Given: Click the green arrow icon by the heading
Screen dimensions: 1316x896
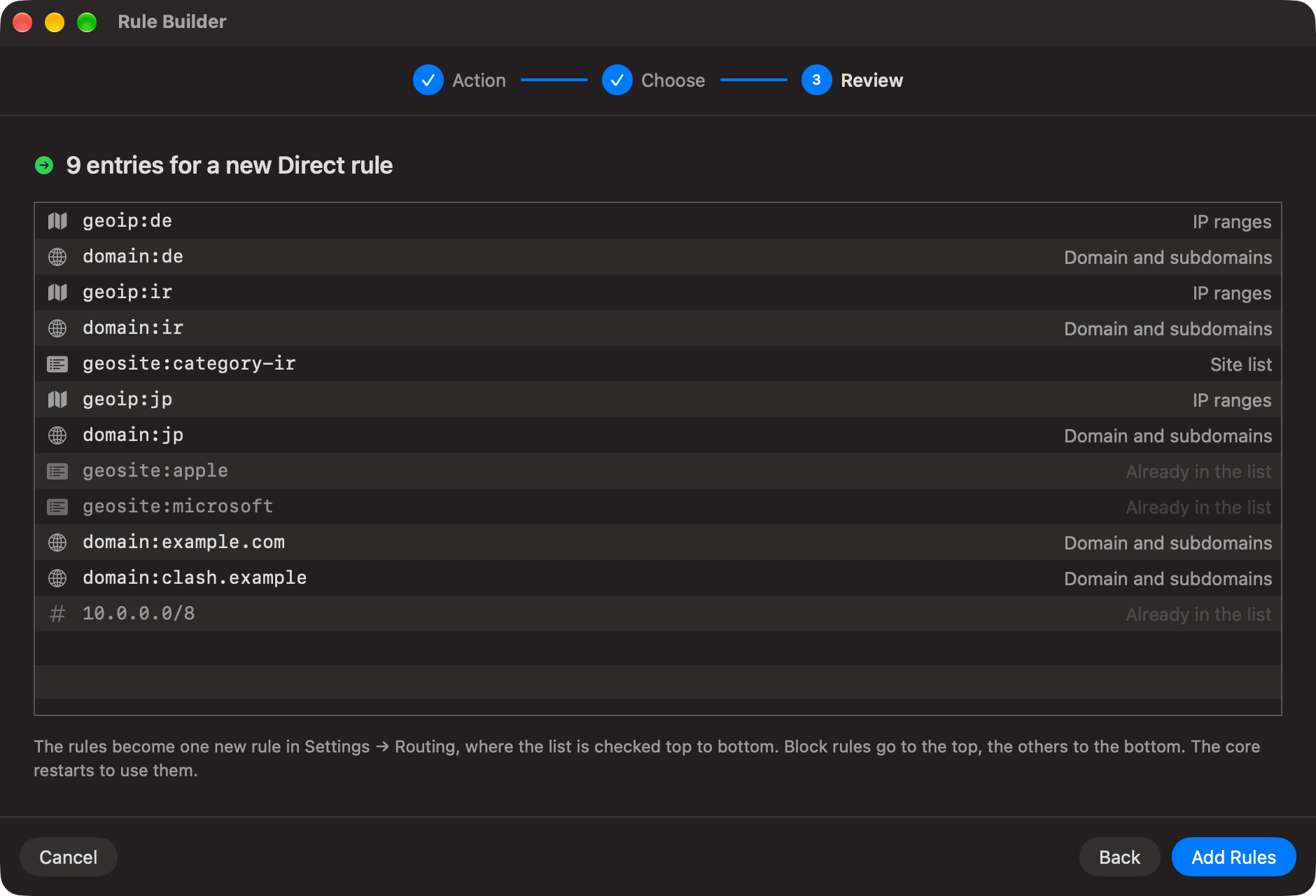Looking at the screenshot, I should click(x=44, y=165).
